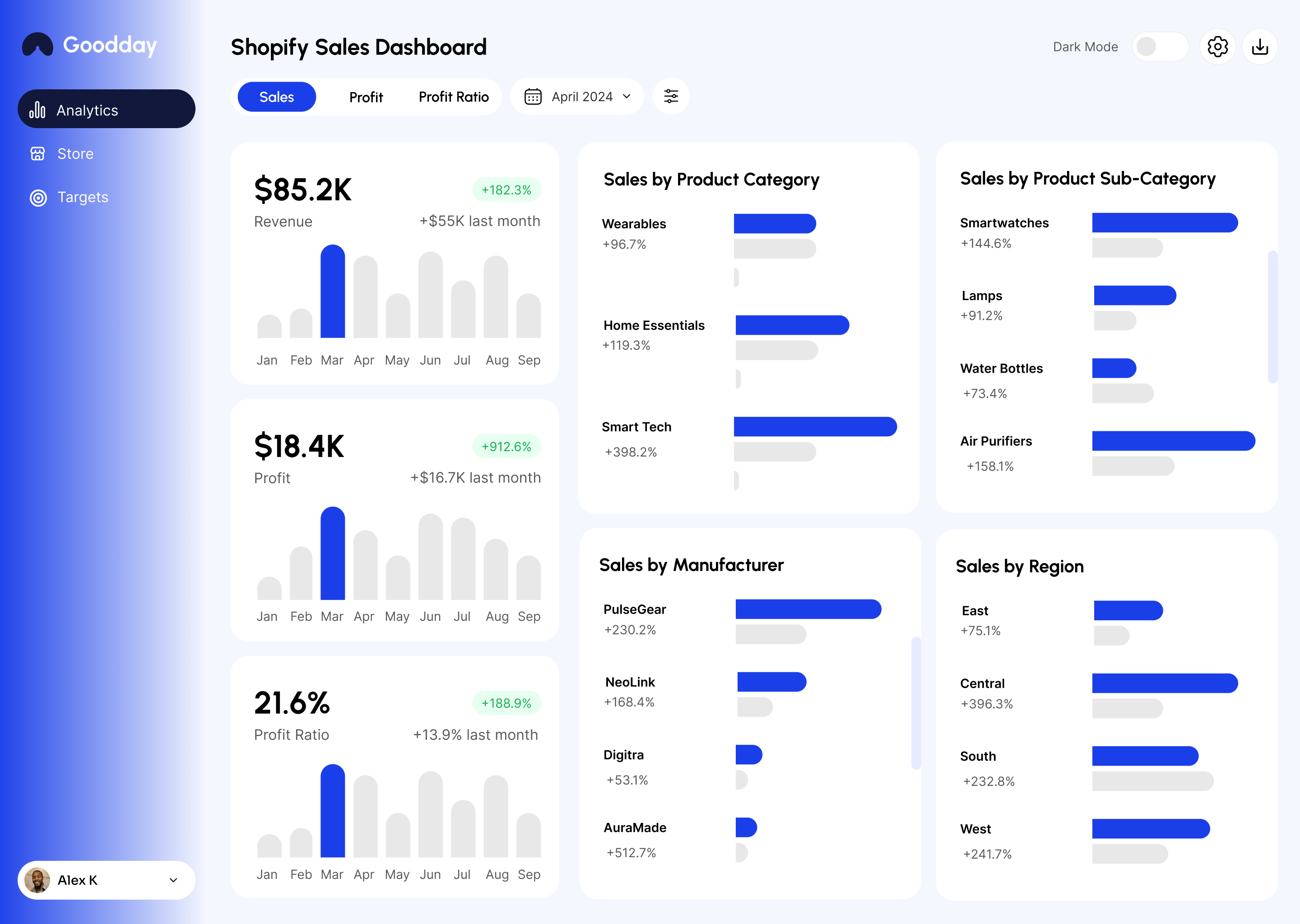Image resolution: width=1300 pixels, height=924 pixels.
Task: Click the Goodday logo icon
Action: (x=37, y=44)
